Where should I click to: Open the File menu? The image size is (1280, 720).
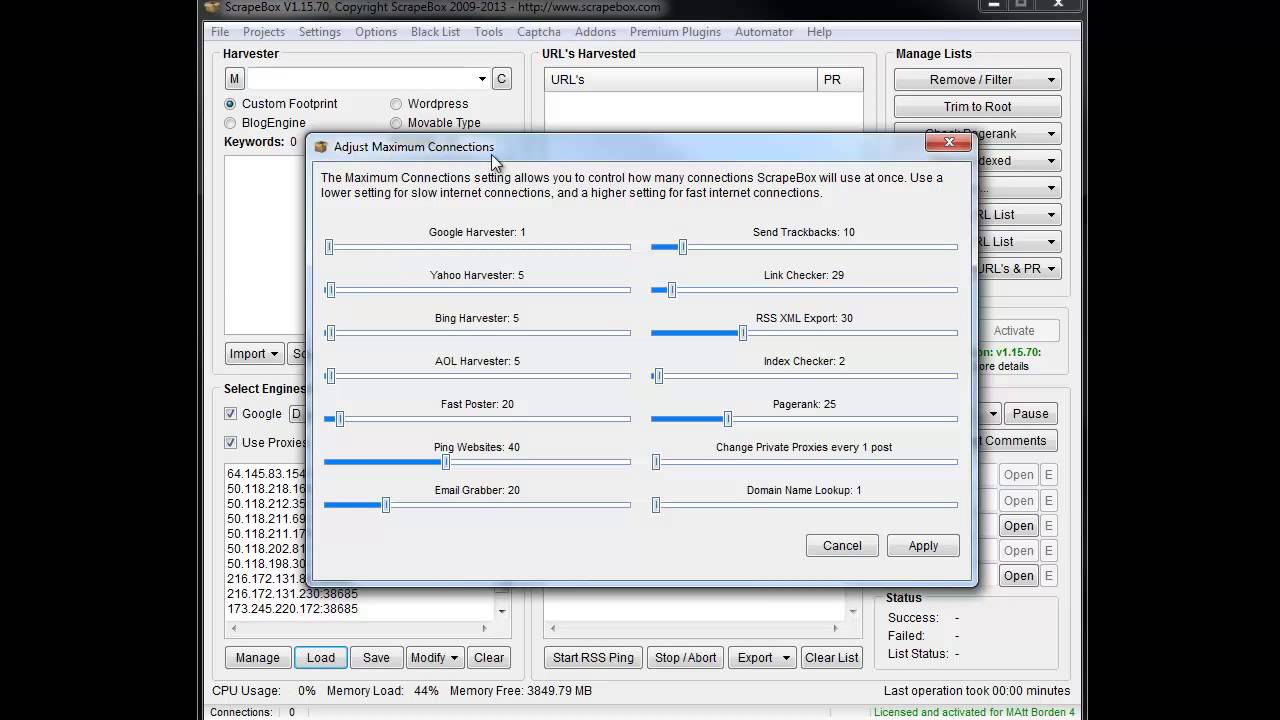(x=220, y=32)
